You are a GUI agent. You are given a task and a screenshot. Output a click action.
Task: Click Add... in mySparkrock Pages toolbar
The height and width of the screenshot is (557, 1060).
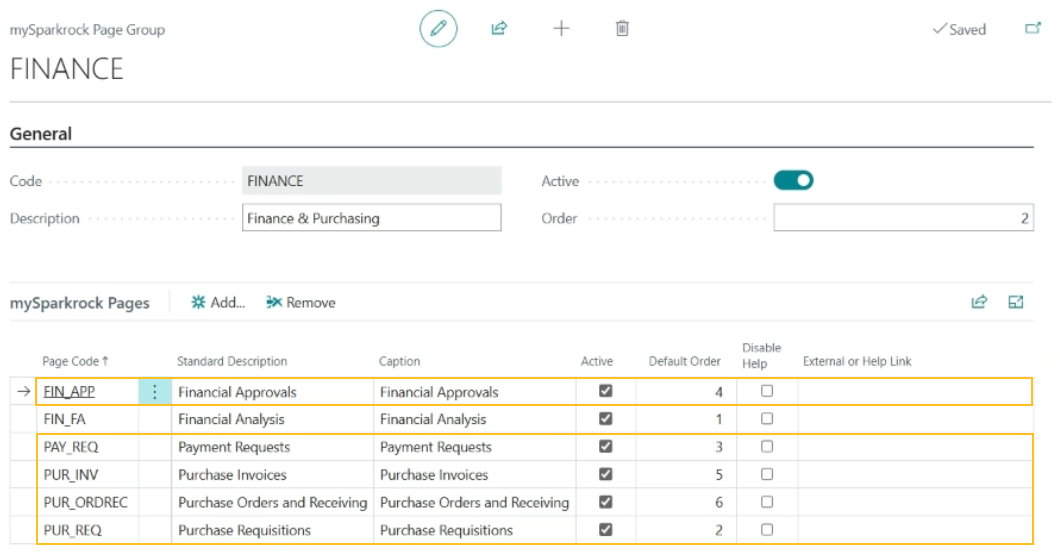[x=219, y=302]
